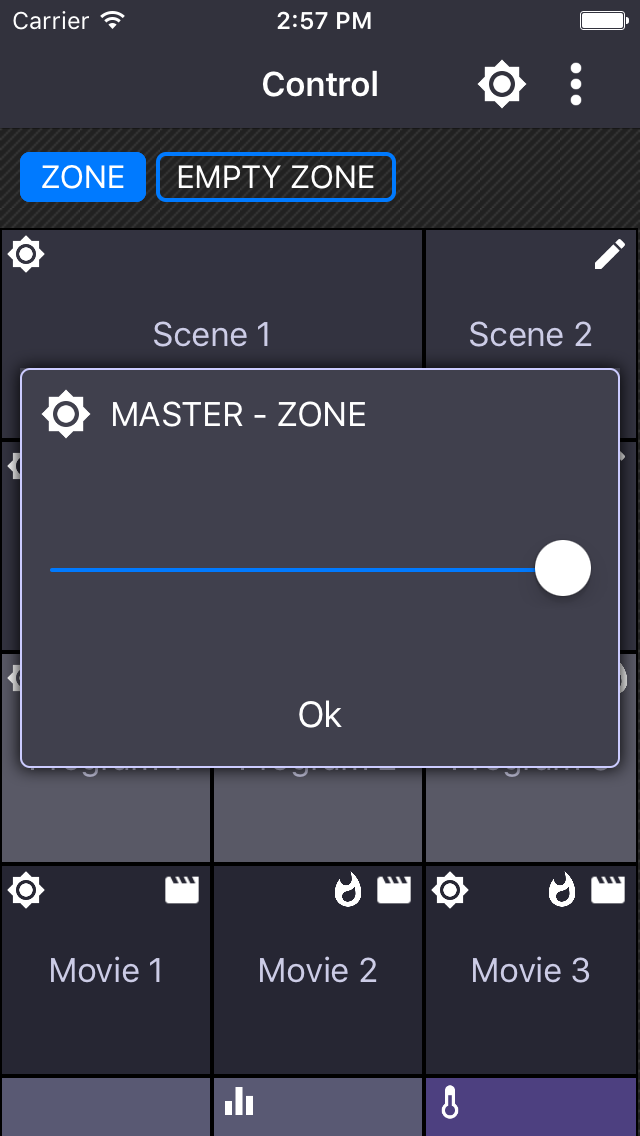Image resolution: width=640 pixels, height=1136 pixels.
Task: Toggle the flame effect on Movie 3
Action: click(560, 890)
